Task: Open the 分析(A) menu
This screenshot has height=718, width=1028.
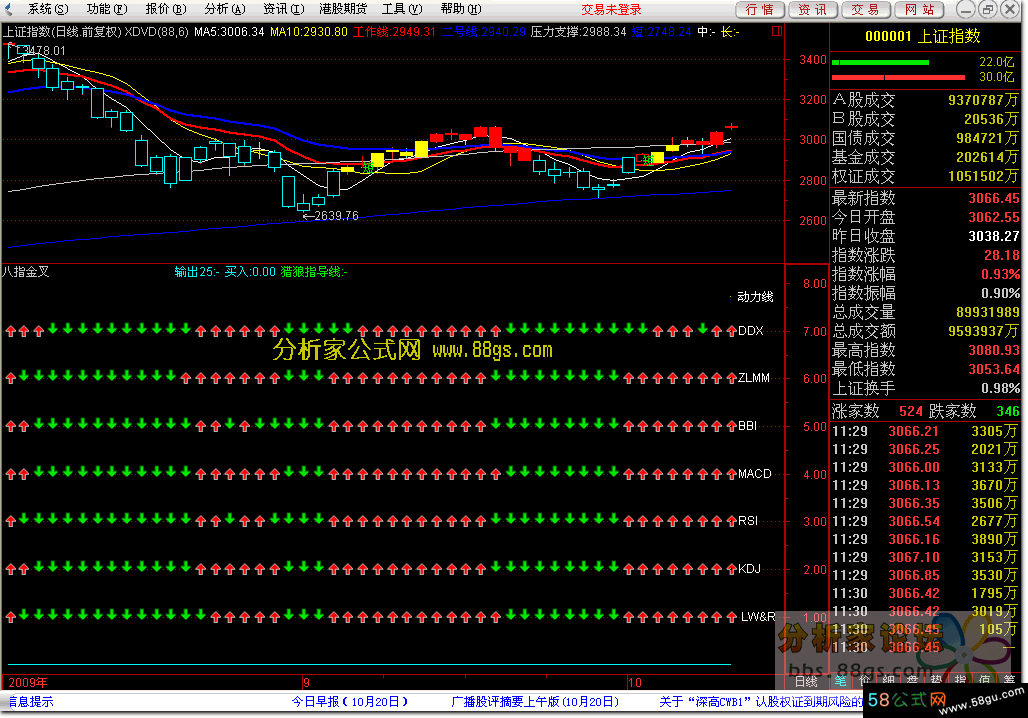Action: coord(224,9)
